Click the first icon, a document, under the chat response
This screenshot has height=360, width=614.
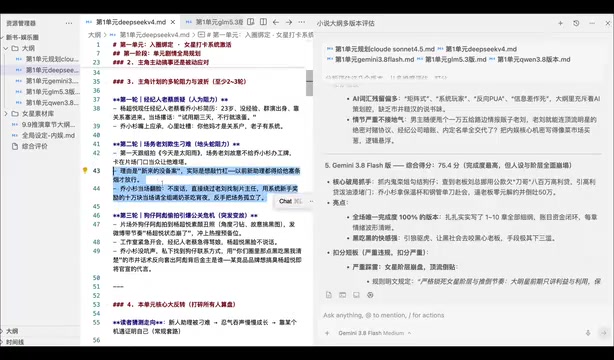coord(329,295)
